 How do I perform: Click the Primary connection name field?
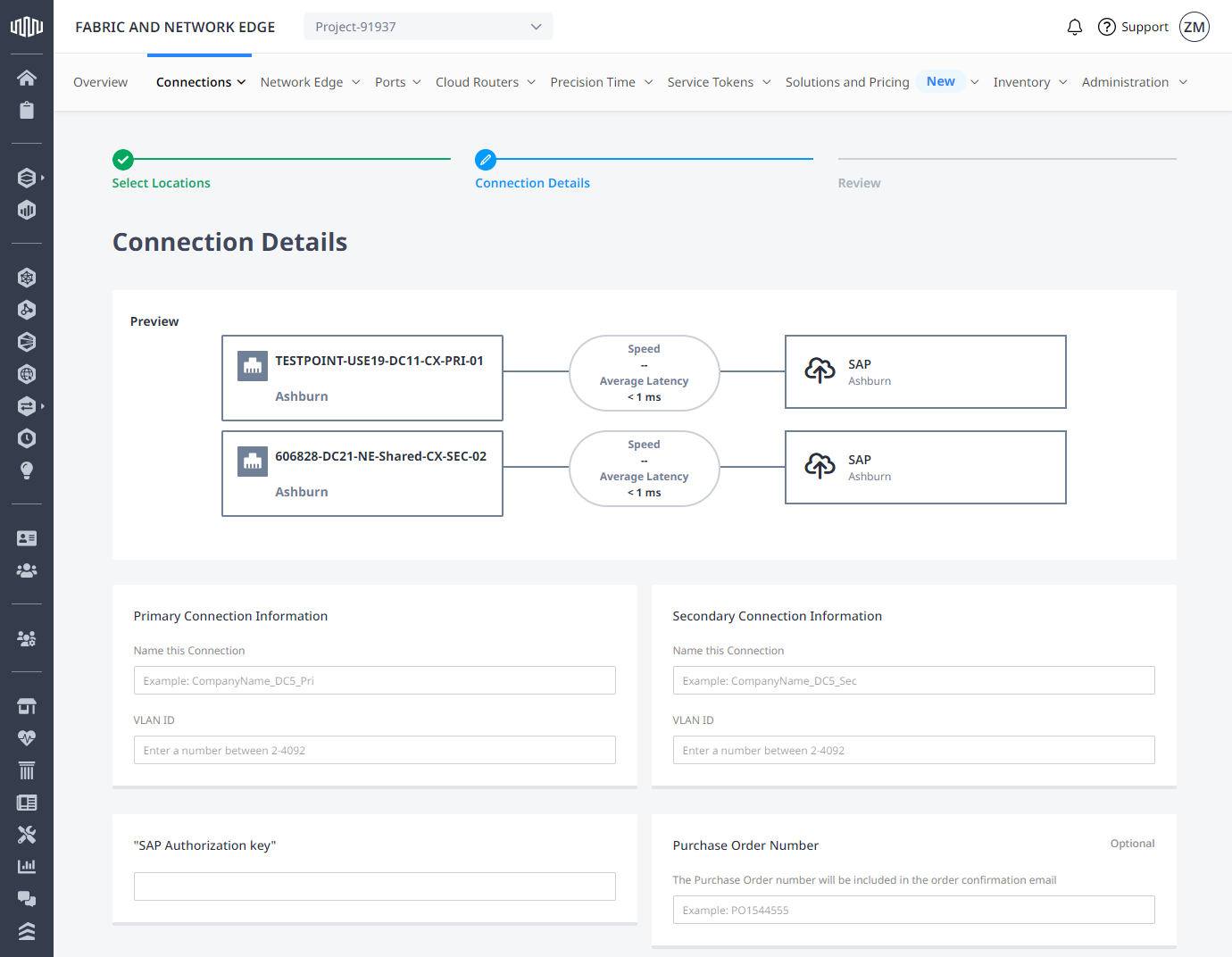(x=375, y=680)
